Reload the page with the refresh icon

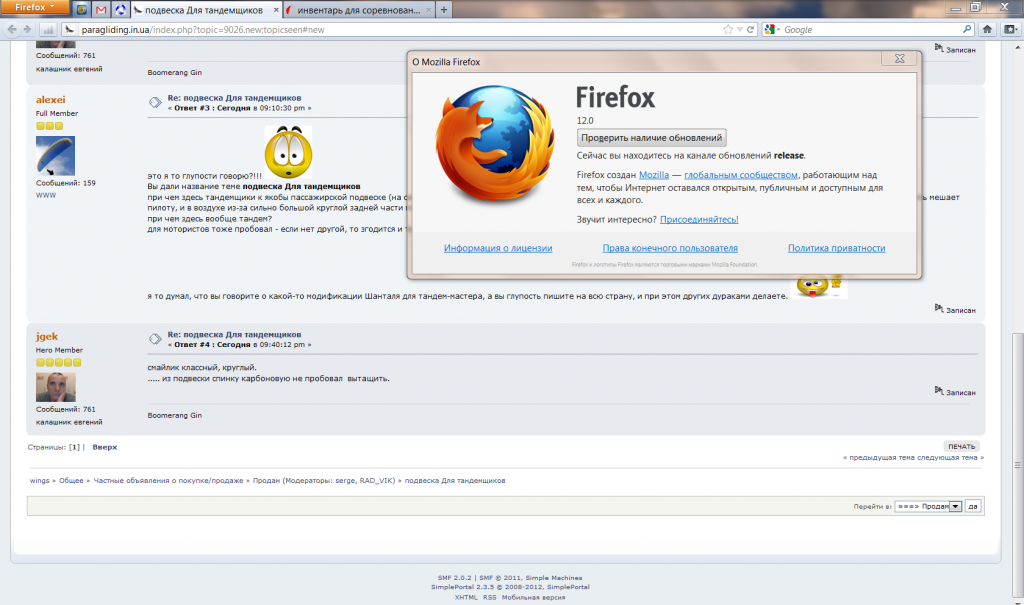(x=751, y=30)
